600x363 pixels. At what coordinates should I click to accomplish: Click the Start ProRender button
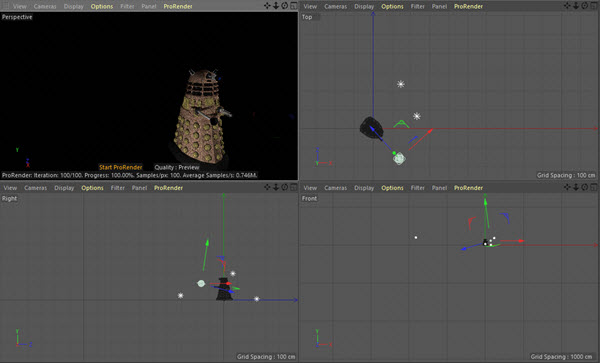pyautogui.click(x=121, y=167)
